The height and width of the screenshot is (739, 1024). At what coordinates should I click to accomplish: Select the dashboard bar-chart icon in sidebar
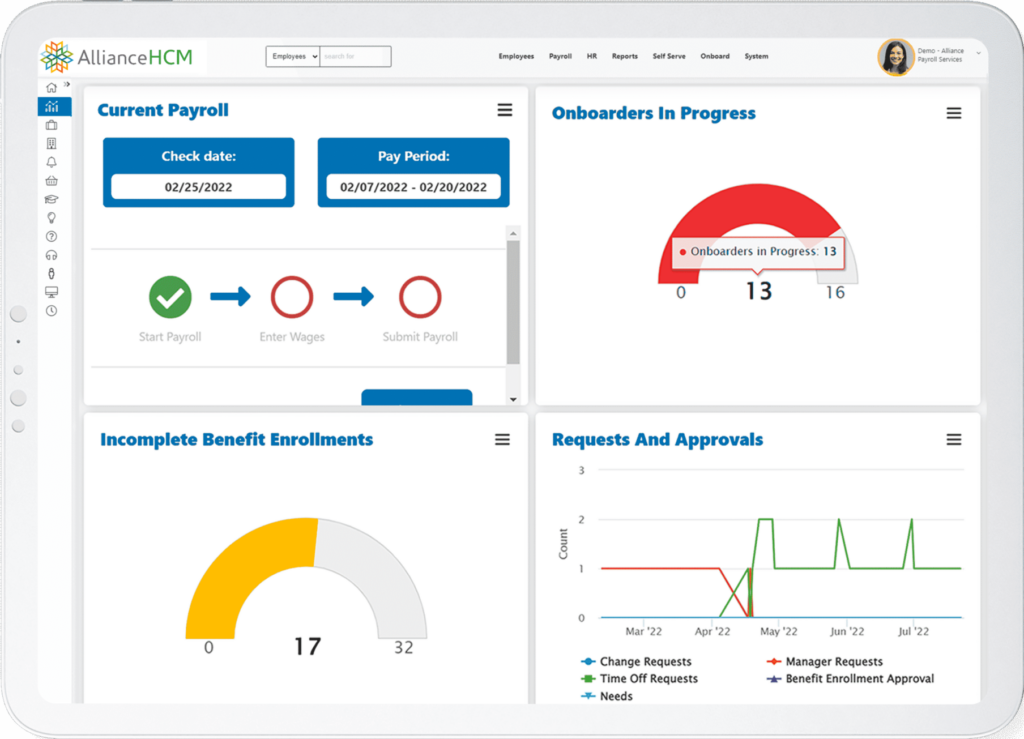[x=52, y=107]
